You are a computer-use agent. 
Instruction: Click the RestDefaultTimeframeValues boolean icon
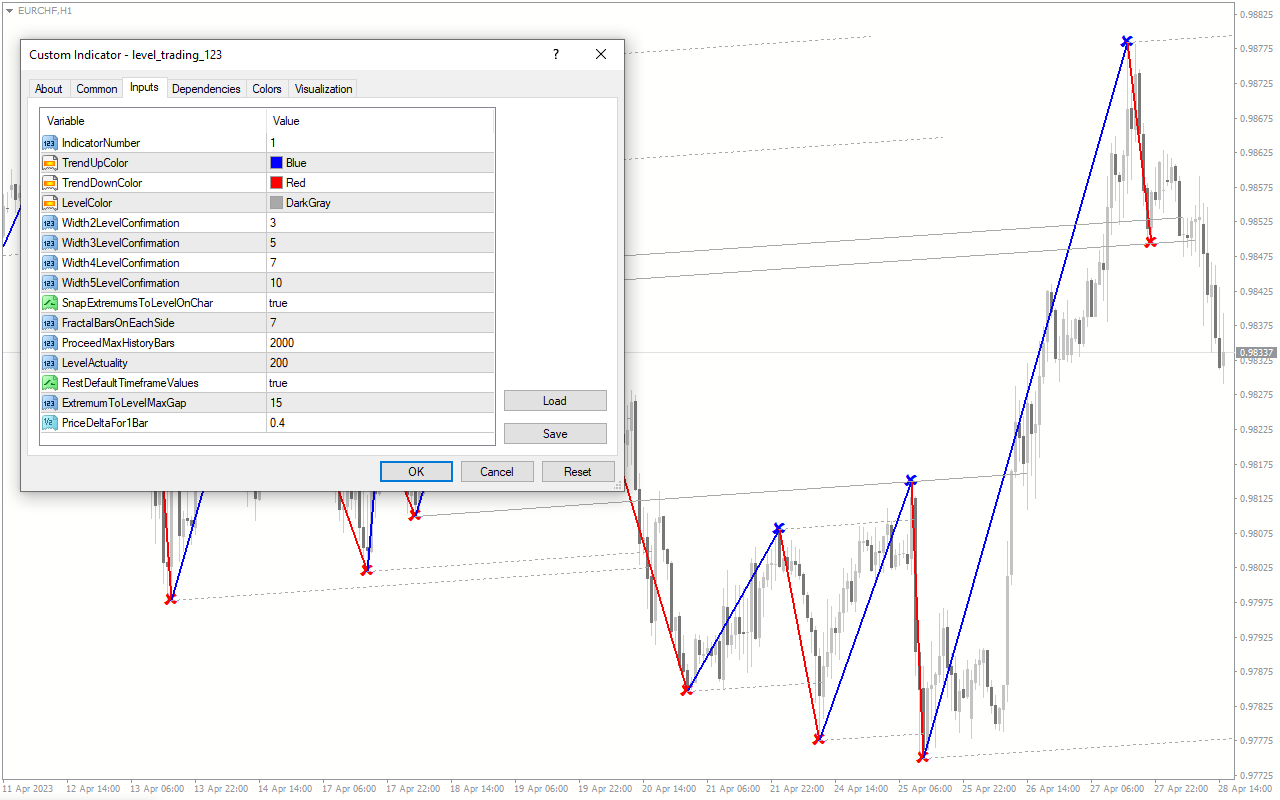coord(50,383)
